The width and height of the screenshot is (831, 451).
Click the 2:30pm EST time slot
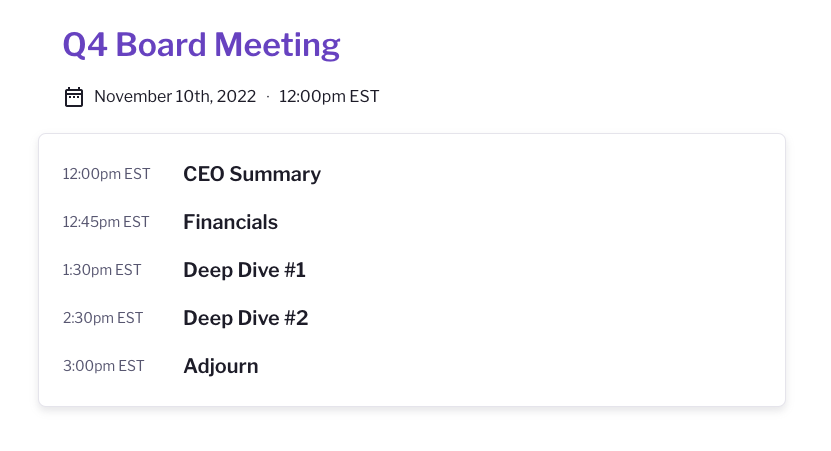click(x=103, y=318)
